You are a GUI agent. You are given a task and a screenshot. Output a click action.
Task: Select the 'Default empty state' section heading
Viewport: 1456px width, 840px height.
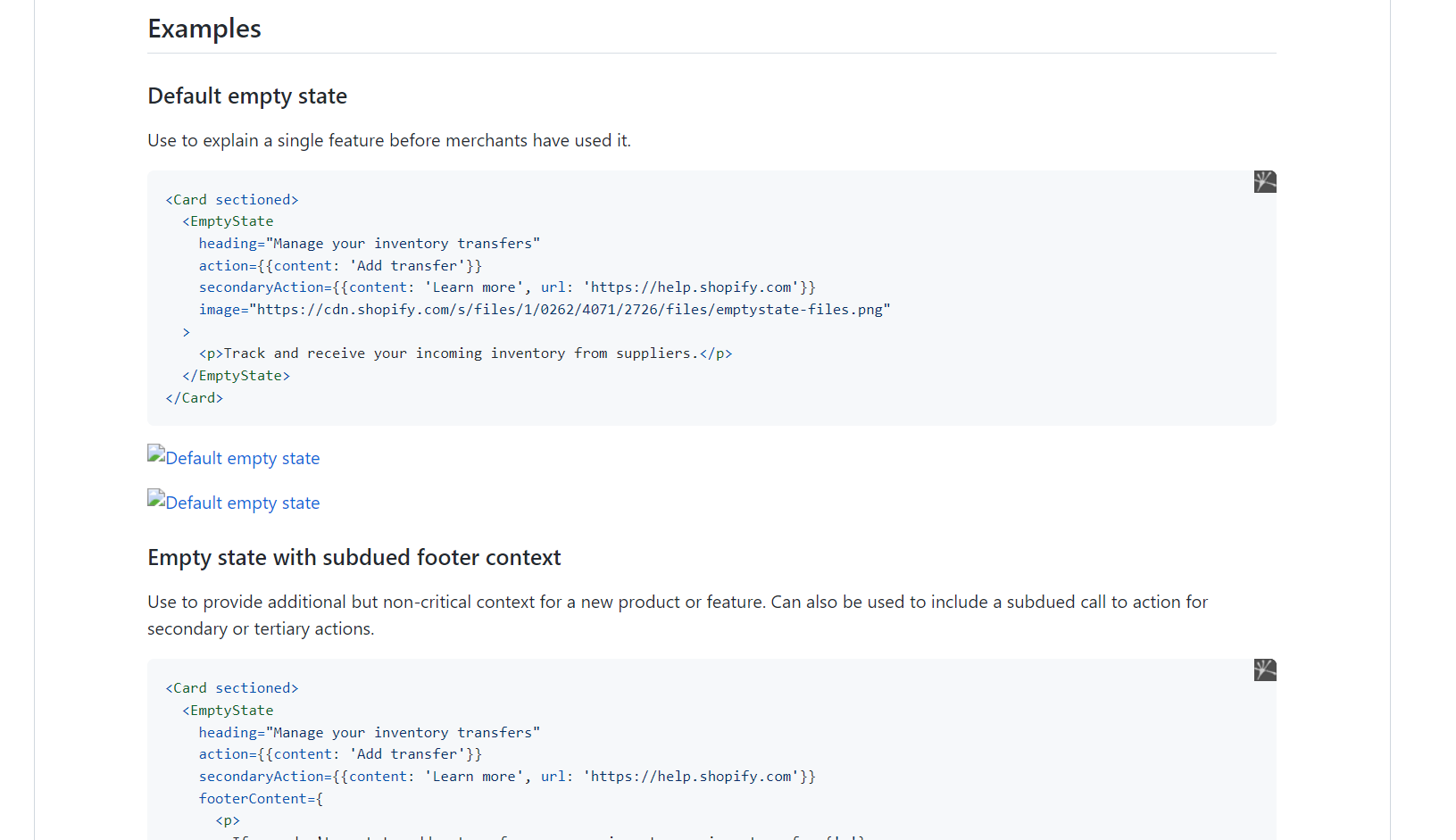coord(247,96)
